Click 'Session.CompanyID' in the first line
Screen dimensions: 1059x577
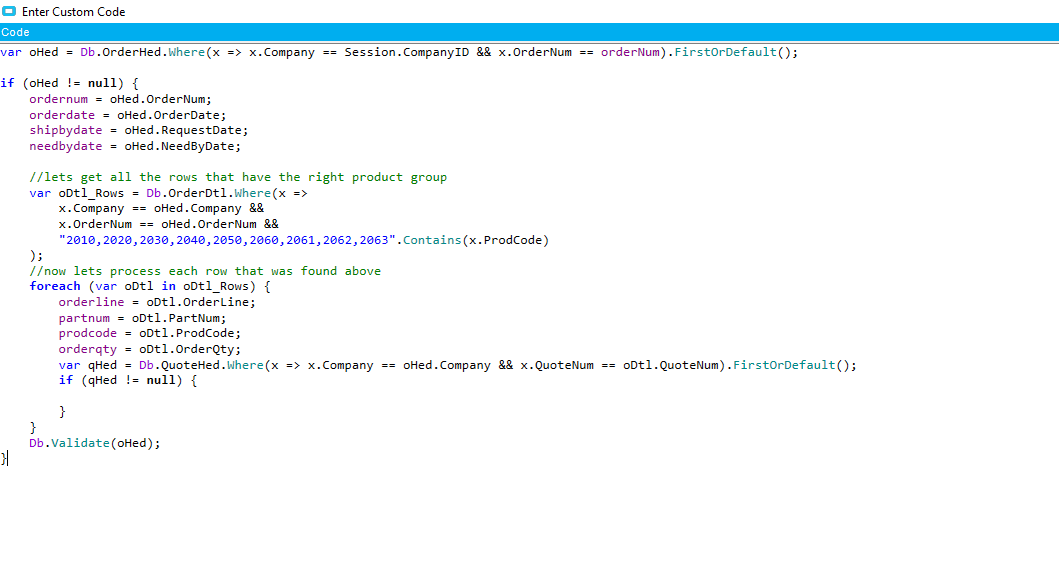pyautogui.click(x=407, y=53)
